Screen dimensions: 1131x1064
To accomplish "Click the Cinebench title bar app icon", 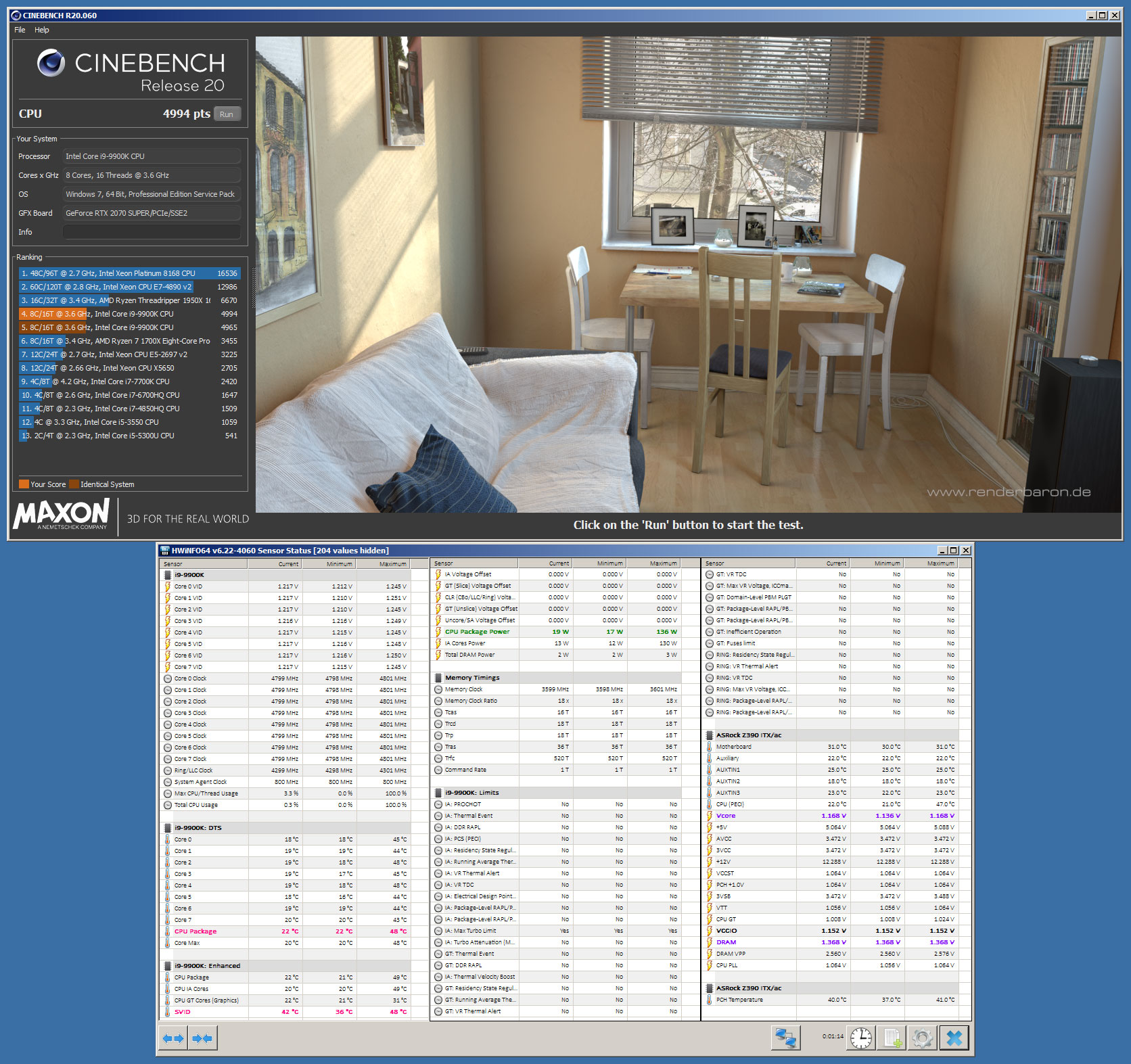I will (x=16, y=15).
